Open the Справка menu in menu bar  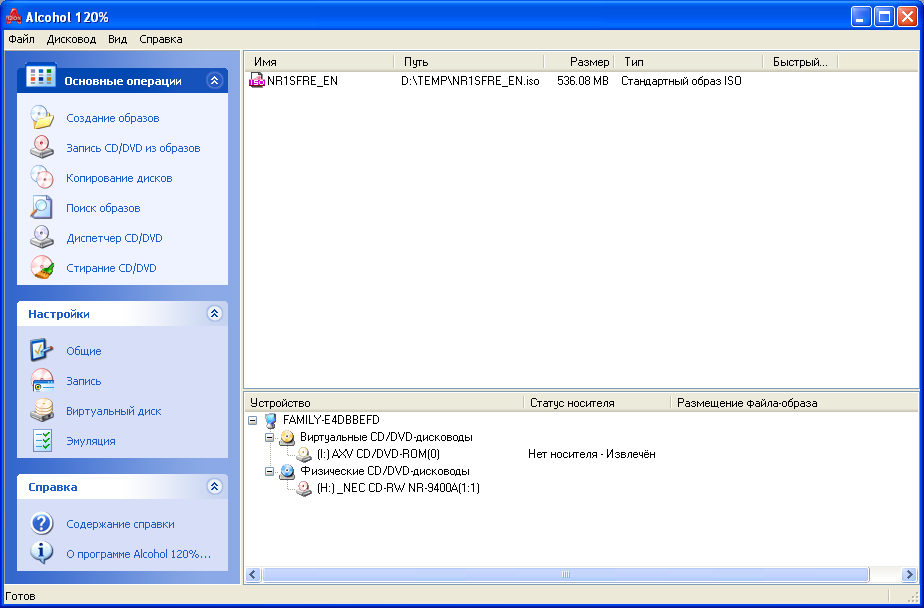pyautogui.click(x=161, y=39)
